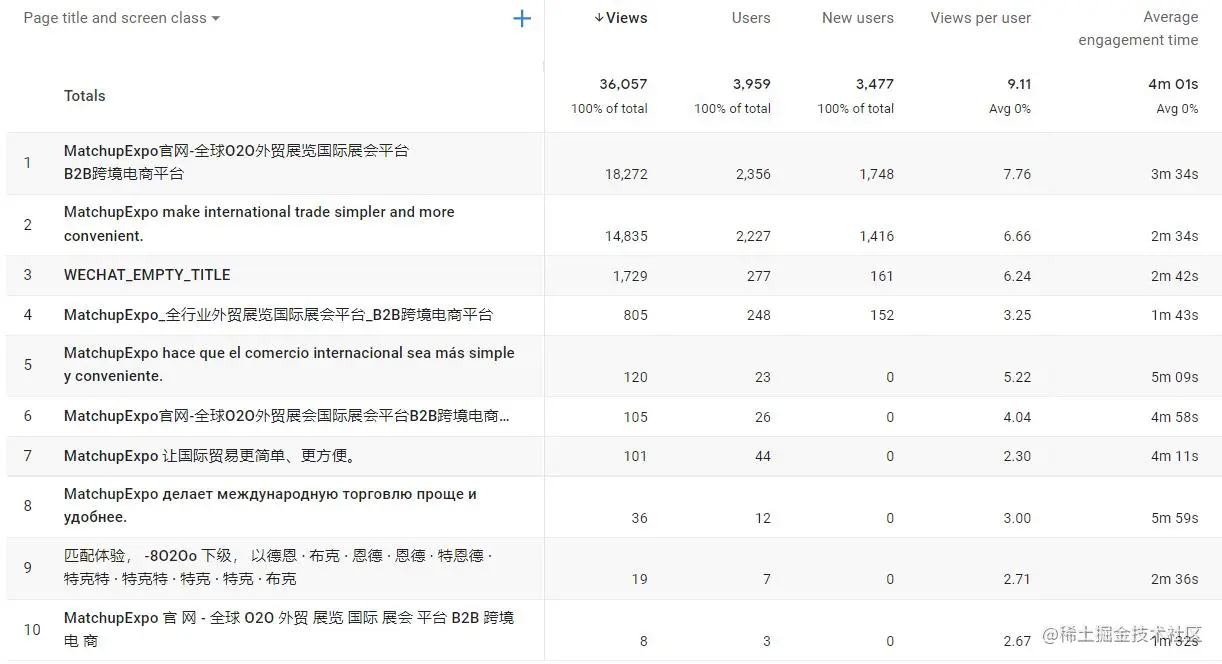The image size is (1222, 664).
Task: Click users value 2,227
Action: tap(753, 236)
